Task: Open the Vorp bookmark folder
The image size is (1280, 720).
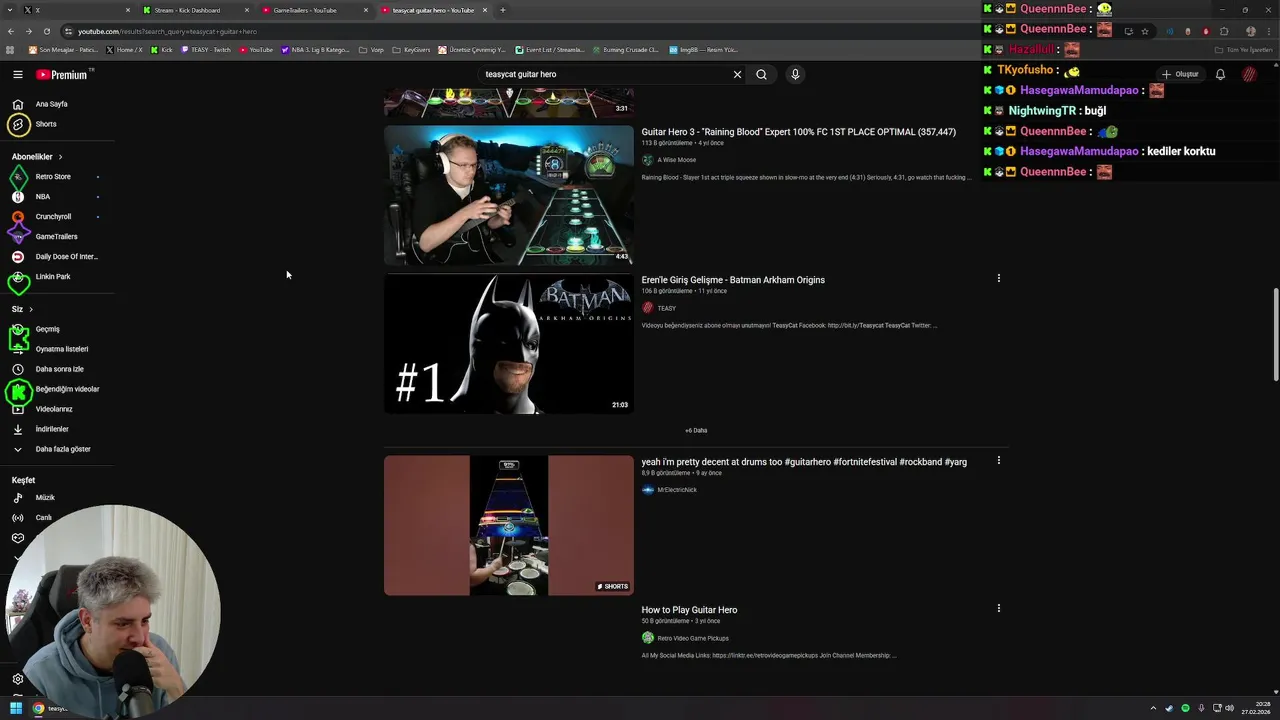Action: pyautogui.click(x=371, y=49)
